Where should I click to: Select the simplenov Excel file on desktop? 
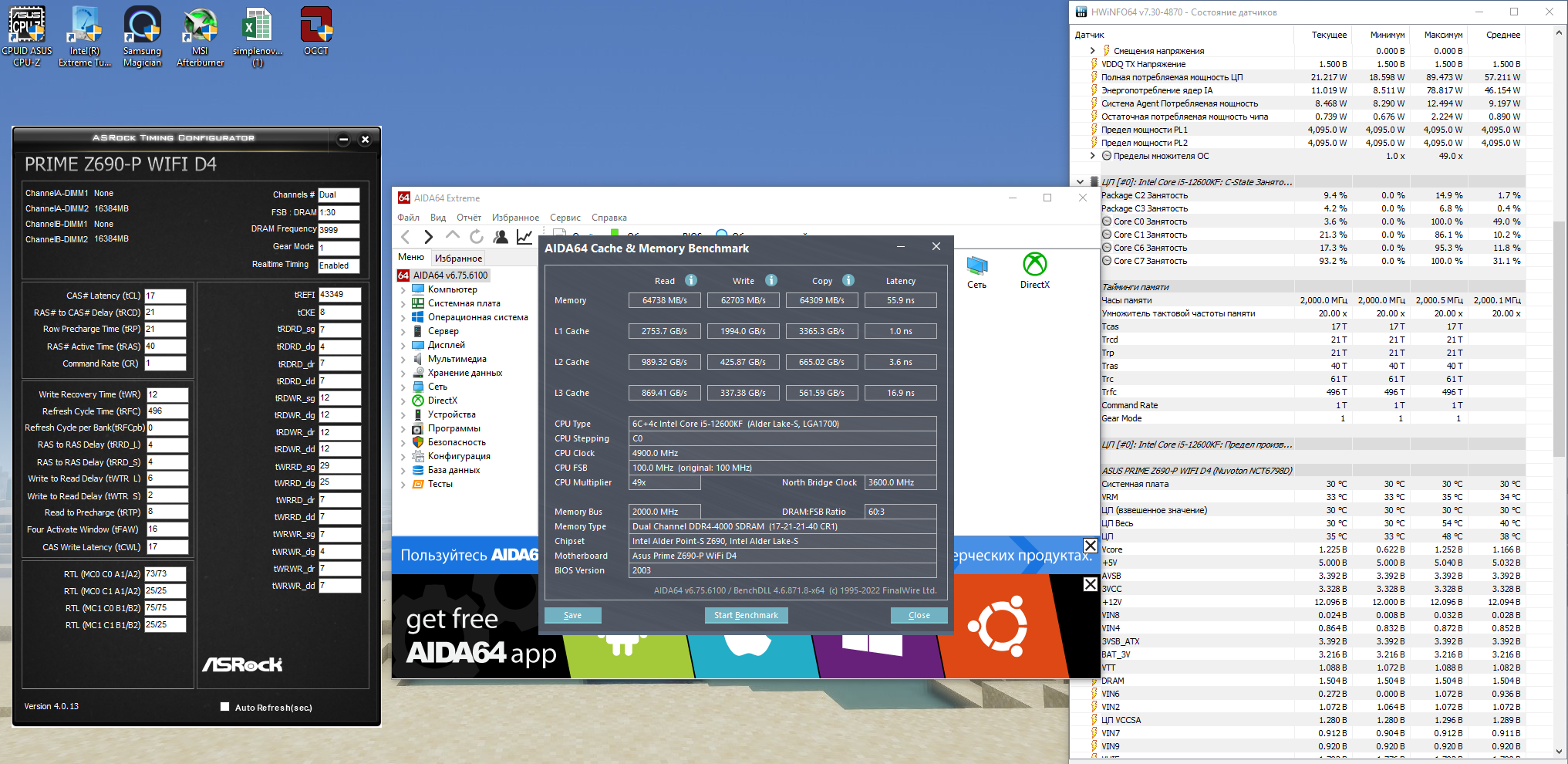click(258, 36)
